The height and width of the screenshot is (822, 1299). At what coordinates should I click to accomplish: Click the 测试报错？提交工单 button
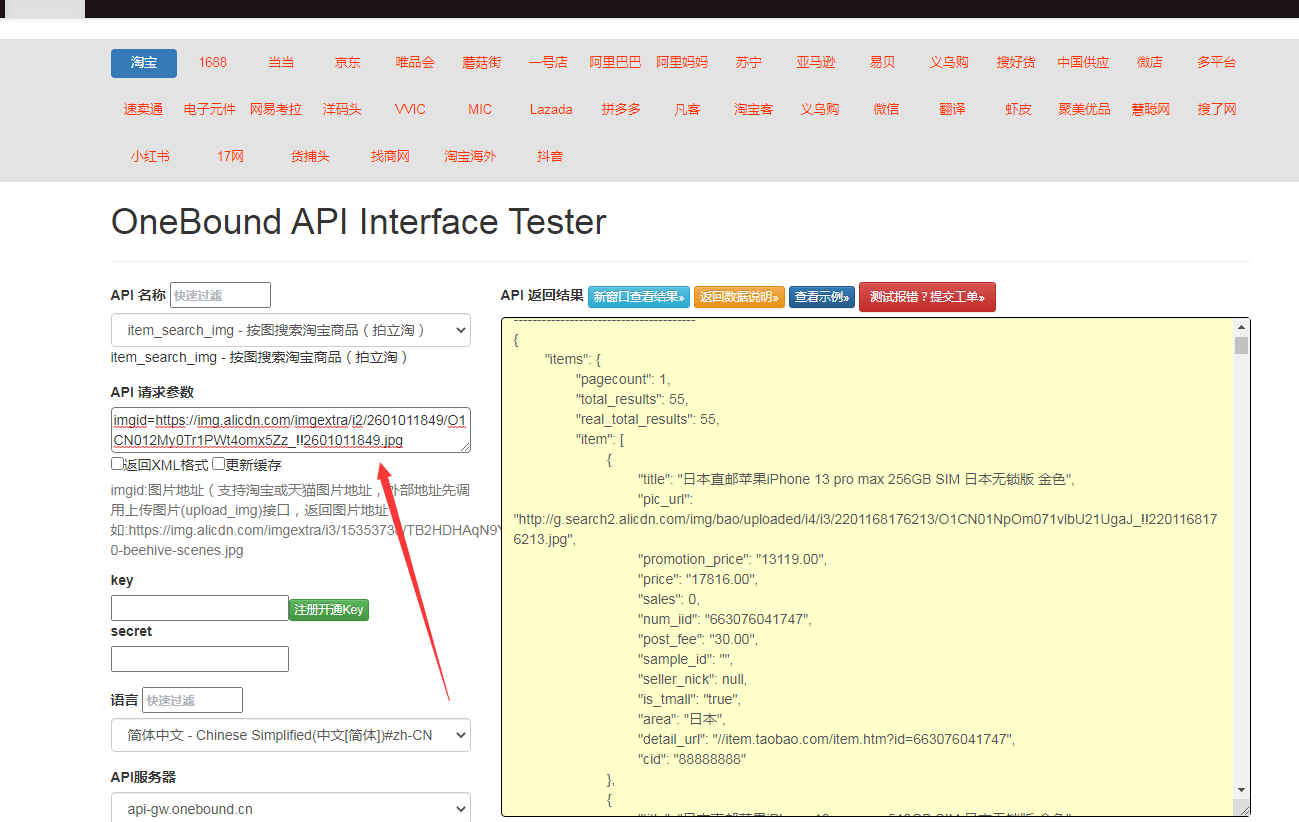[927, 297]
